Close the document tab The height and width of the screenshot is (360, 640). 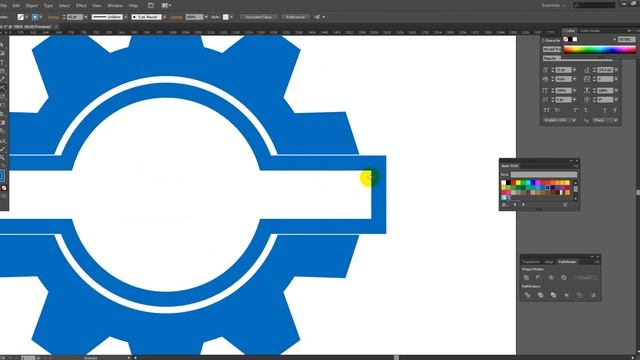tap(56, 27)
